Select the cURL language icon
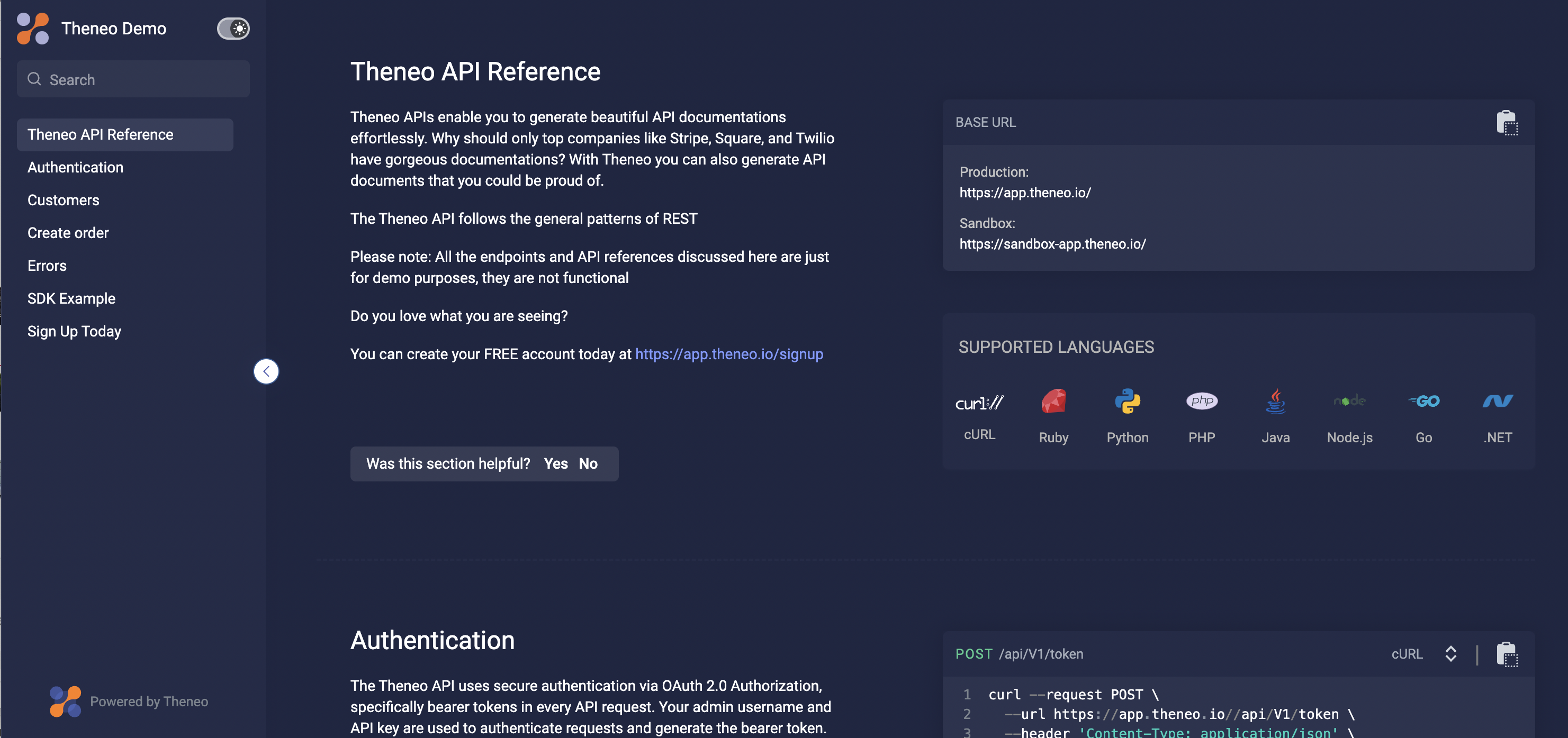This screenshot has height=738, width=1568. pos(979,402)
